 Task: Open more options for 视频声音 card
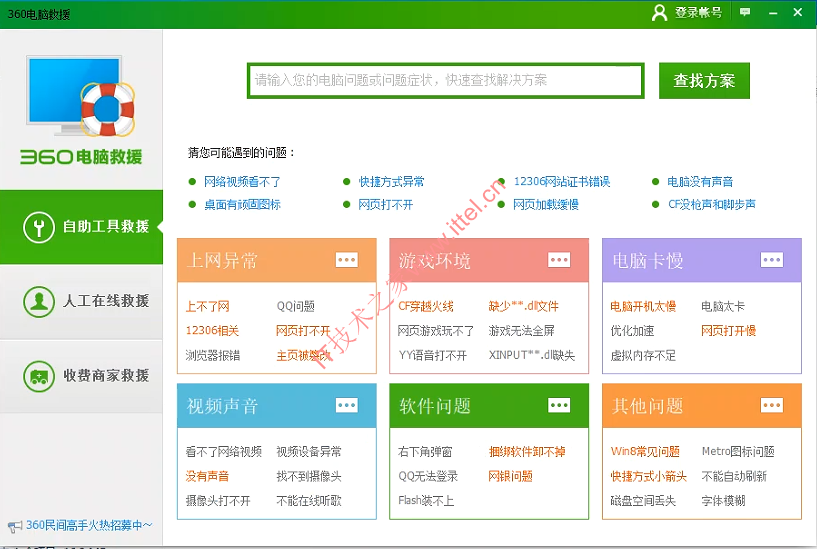(346, 405)
